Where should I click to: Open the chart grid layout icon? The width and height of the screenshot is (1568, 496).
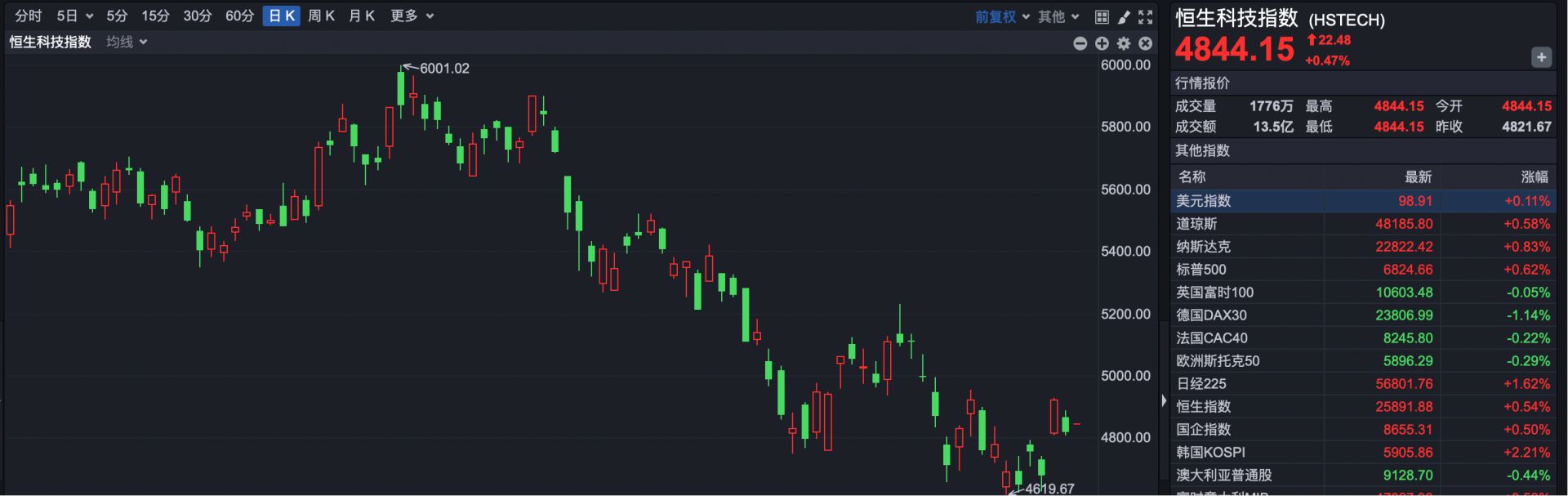click(x=1102, y=16)
